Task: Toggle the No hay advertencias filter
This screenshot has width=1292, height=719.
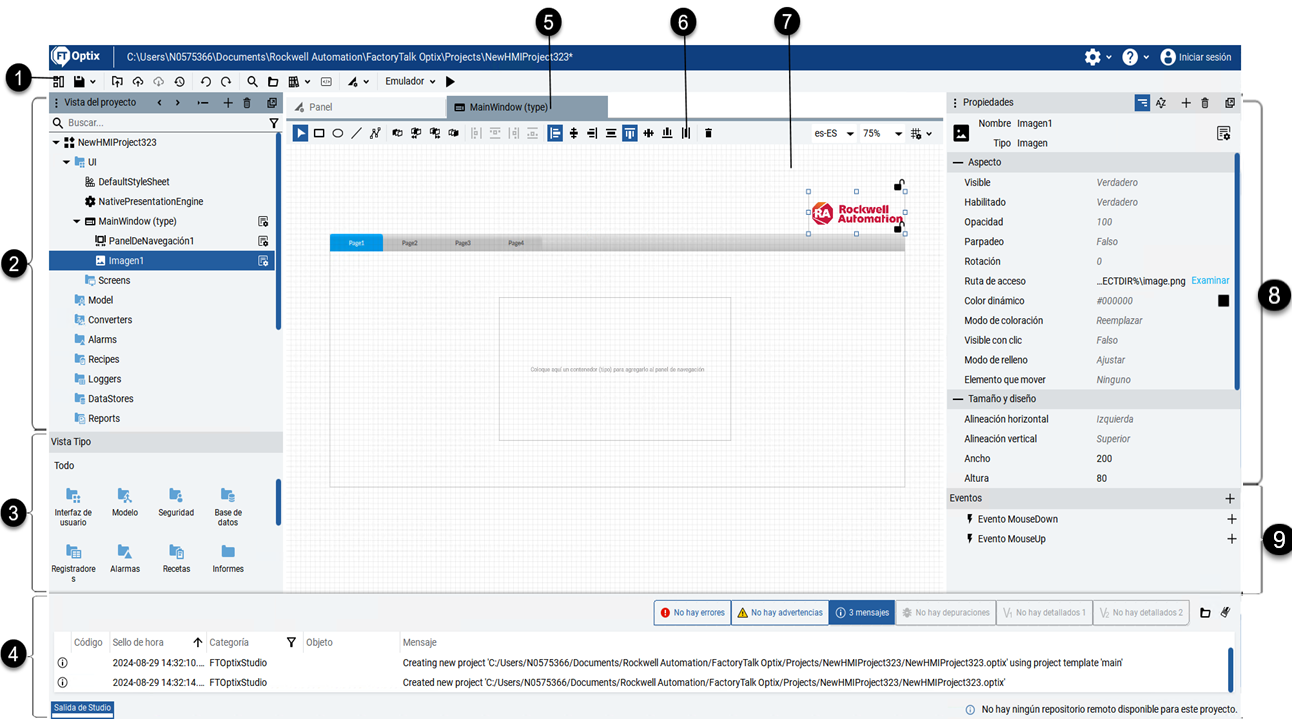Action: click(780, 613)
